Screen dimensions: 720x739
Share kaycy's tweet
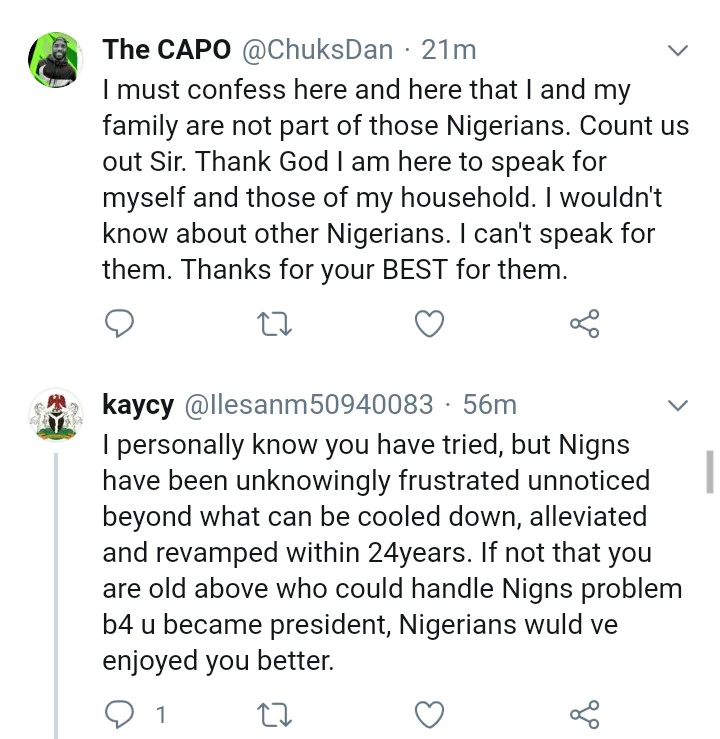click(584, 713)
